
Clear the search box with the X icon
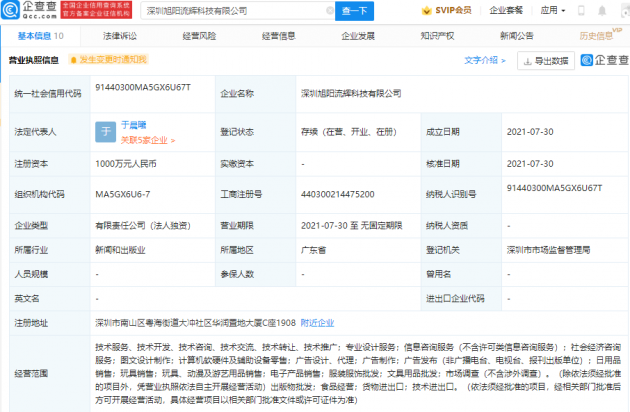[x=330, y=11]
